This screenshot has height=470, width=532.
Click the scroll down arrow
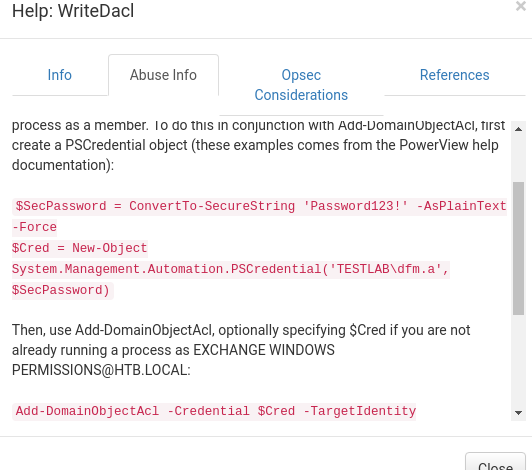point(518,413)
